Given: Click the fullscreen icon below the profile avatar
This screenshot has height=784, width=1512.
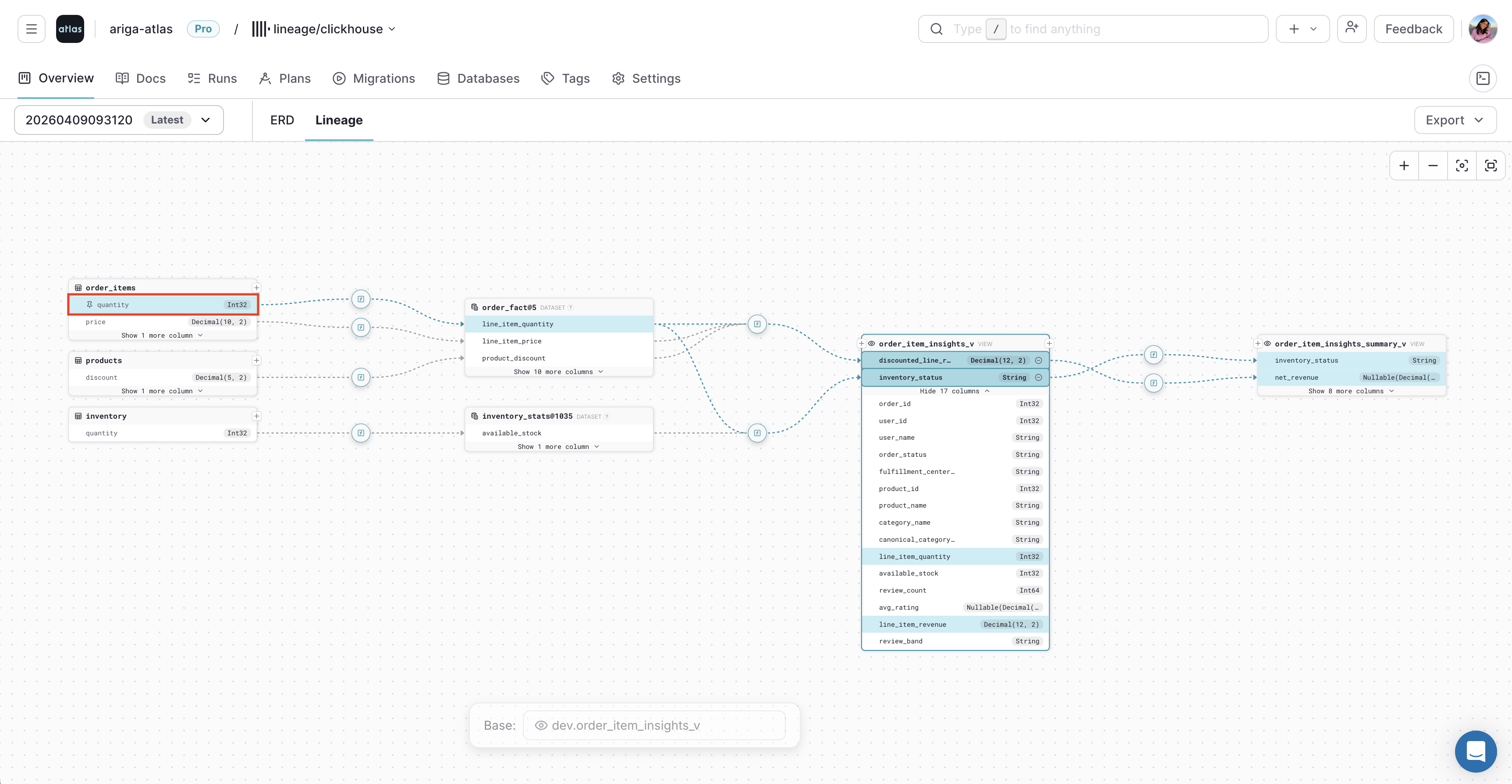Looking at the screenshot, I should pos(1483,78).
